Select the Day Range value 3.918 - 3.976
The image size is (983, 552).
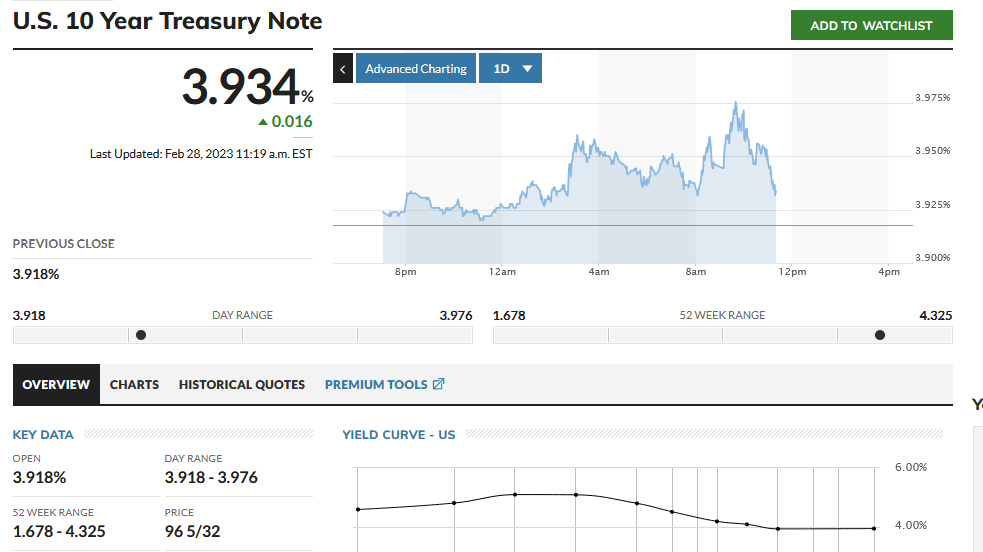pyautogui.click(x=211, y=477)
